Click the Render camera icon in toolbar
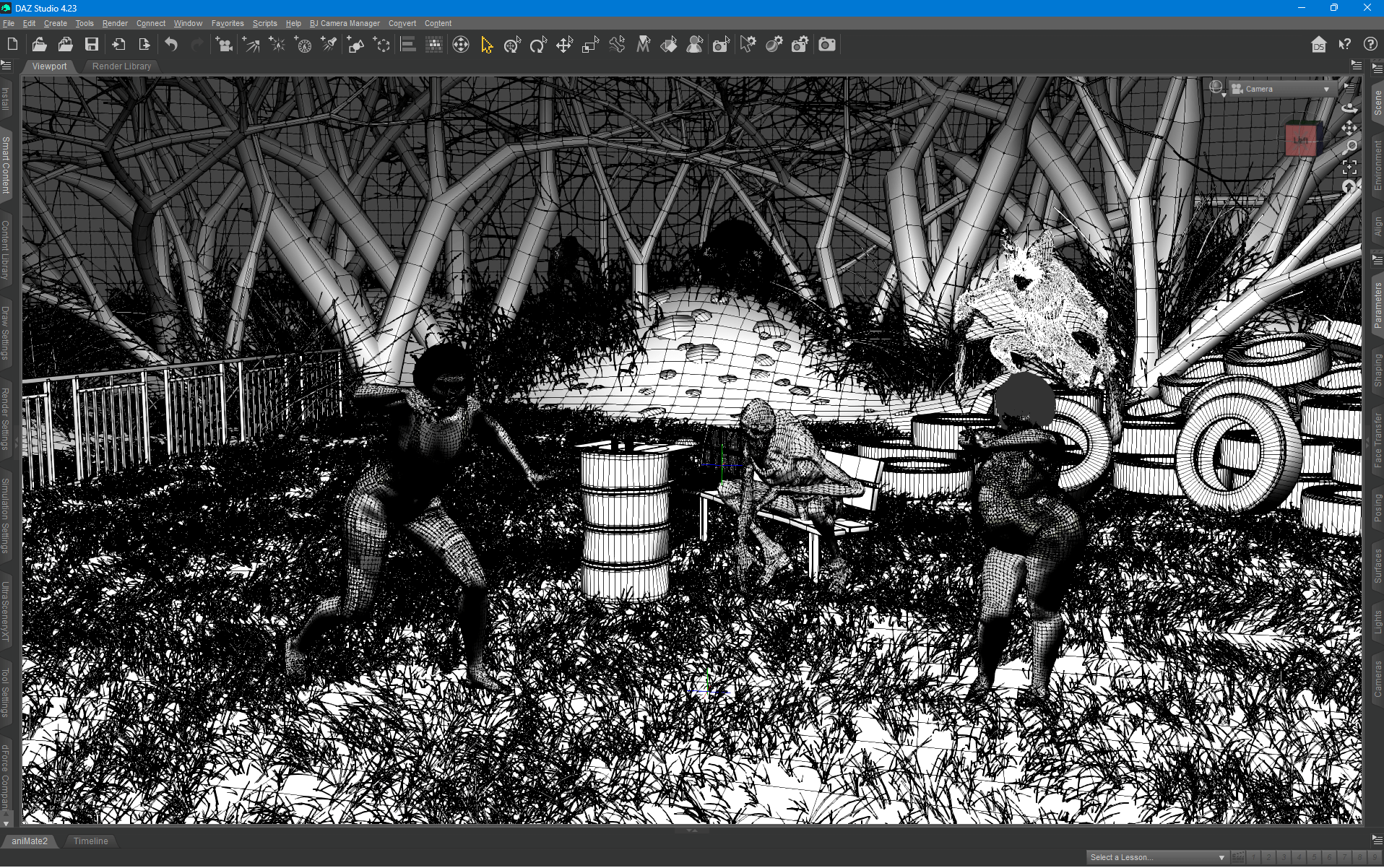 pos(827,45)
